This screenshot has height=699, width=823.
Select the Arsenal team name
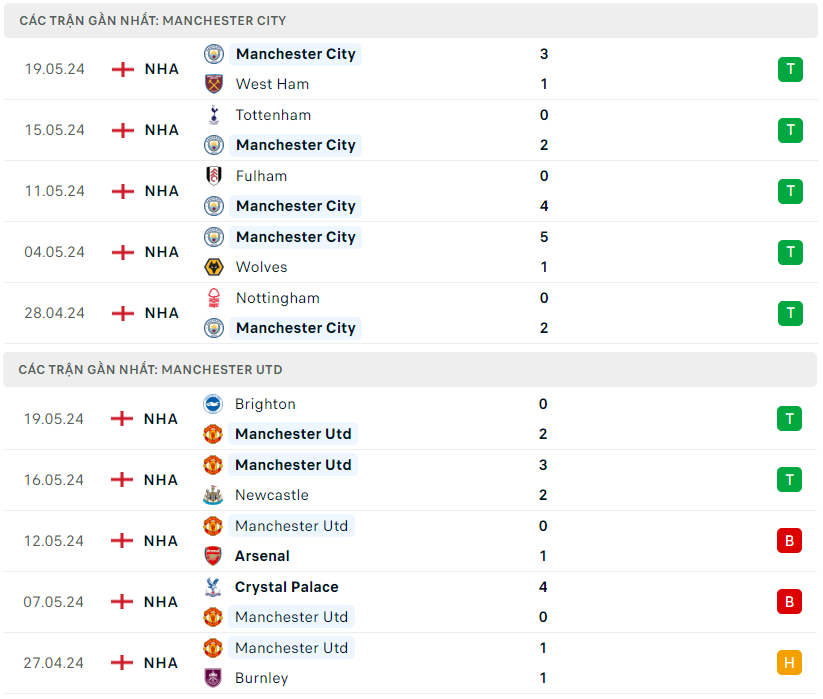(x=262, y=556)
